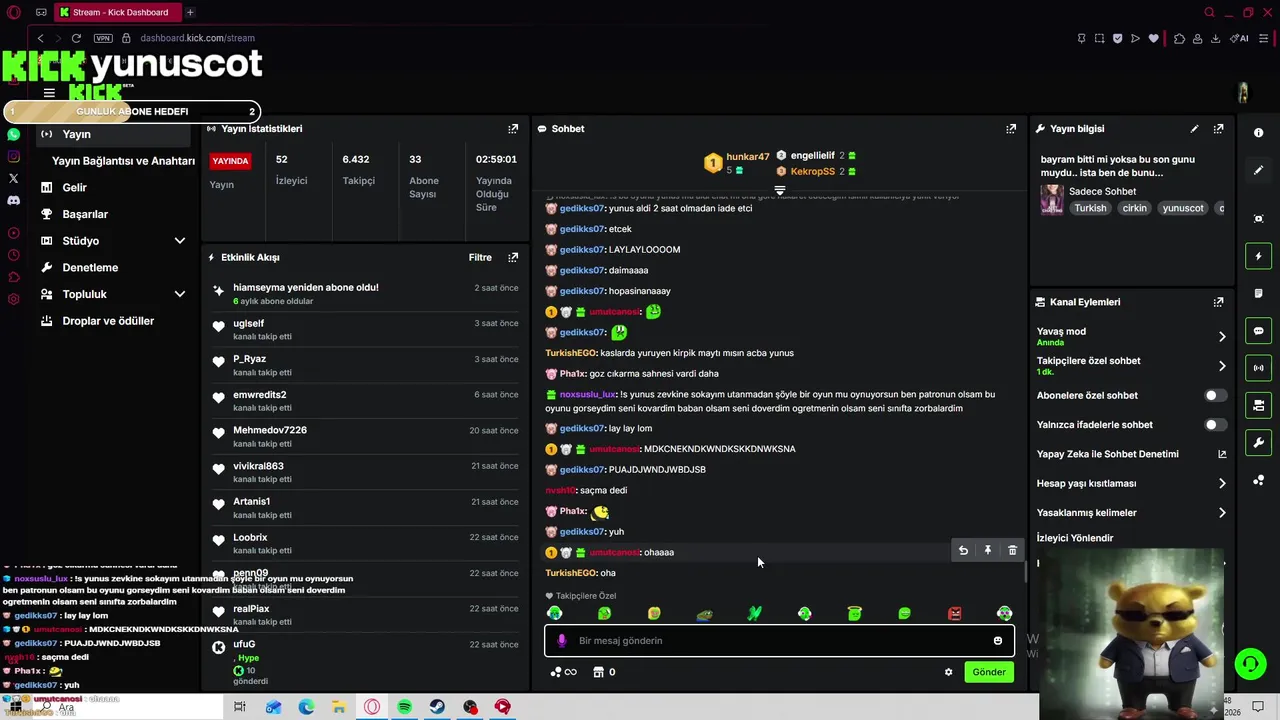Image resolution: width=1280 pixels, height=720 pixels.
Task: Click the wrench icon in right toolbar
Action: point(1258,442)
